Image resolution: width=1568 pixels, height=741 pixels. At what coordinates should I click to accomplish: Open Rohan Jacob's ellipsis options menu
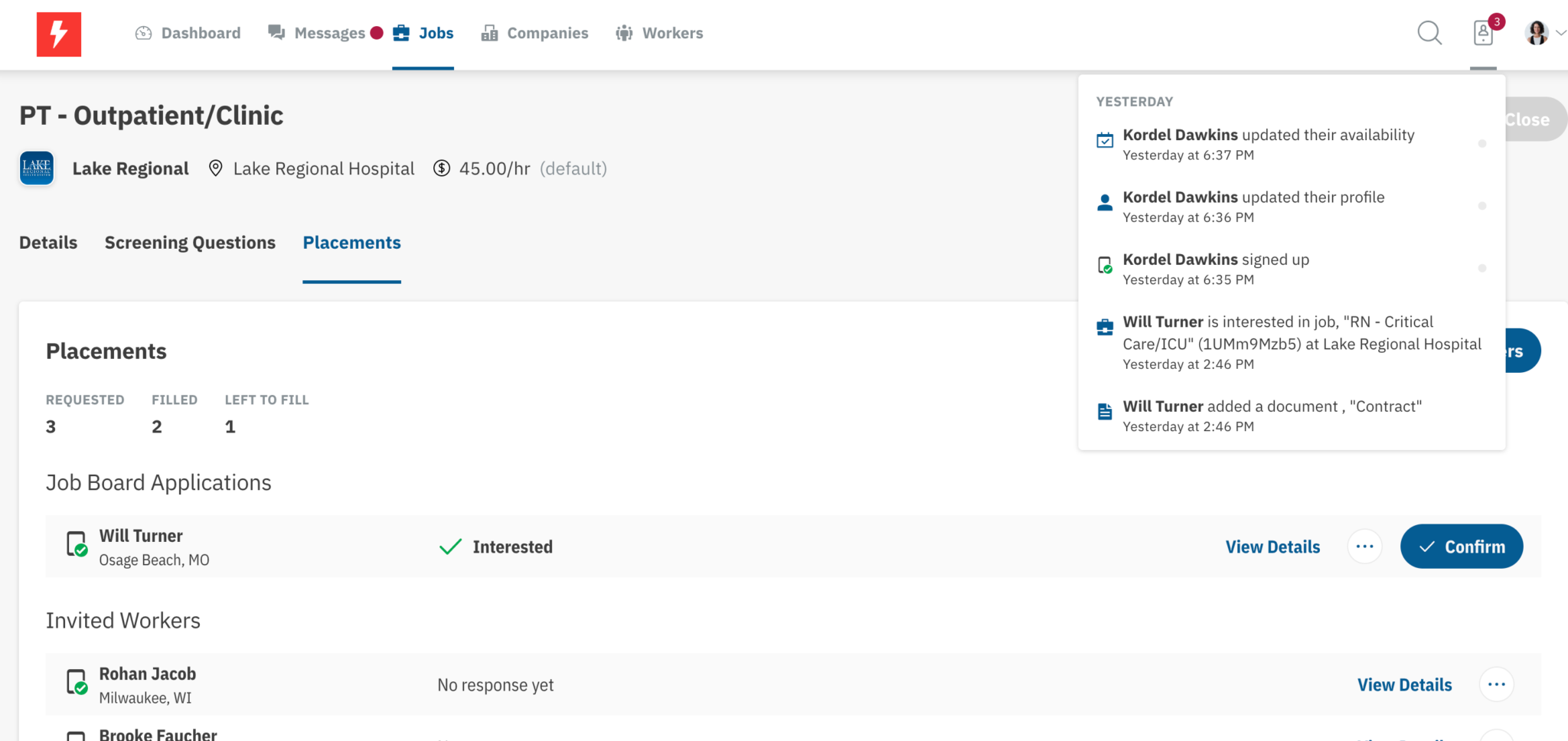(x=1497, y=684)
